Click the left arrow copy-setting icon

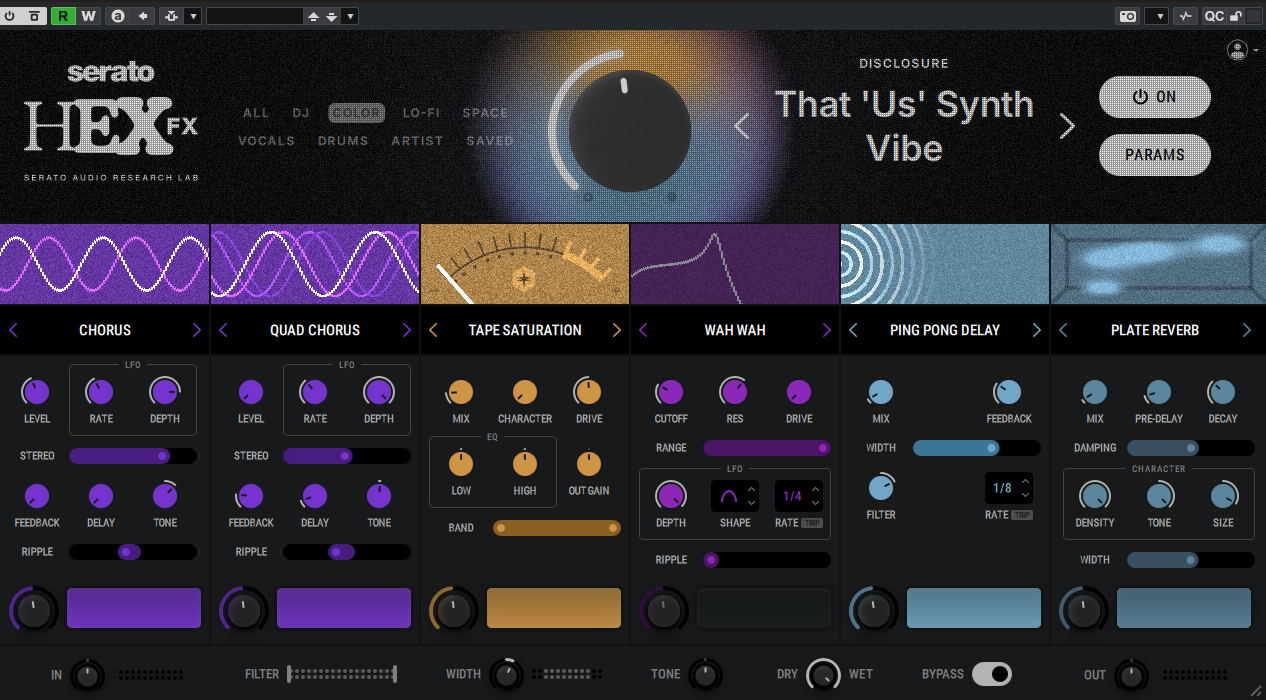(143, 16)
